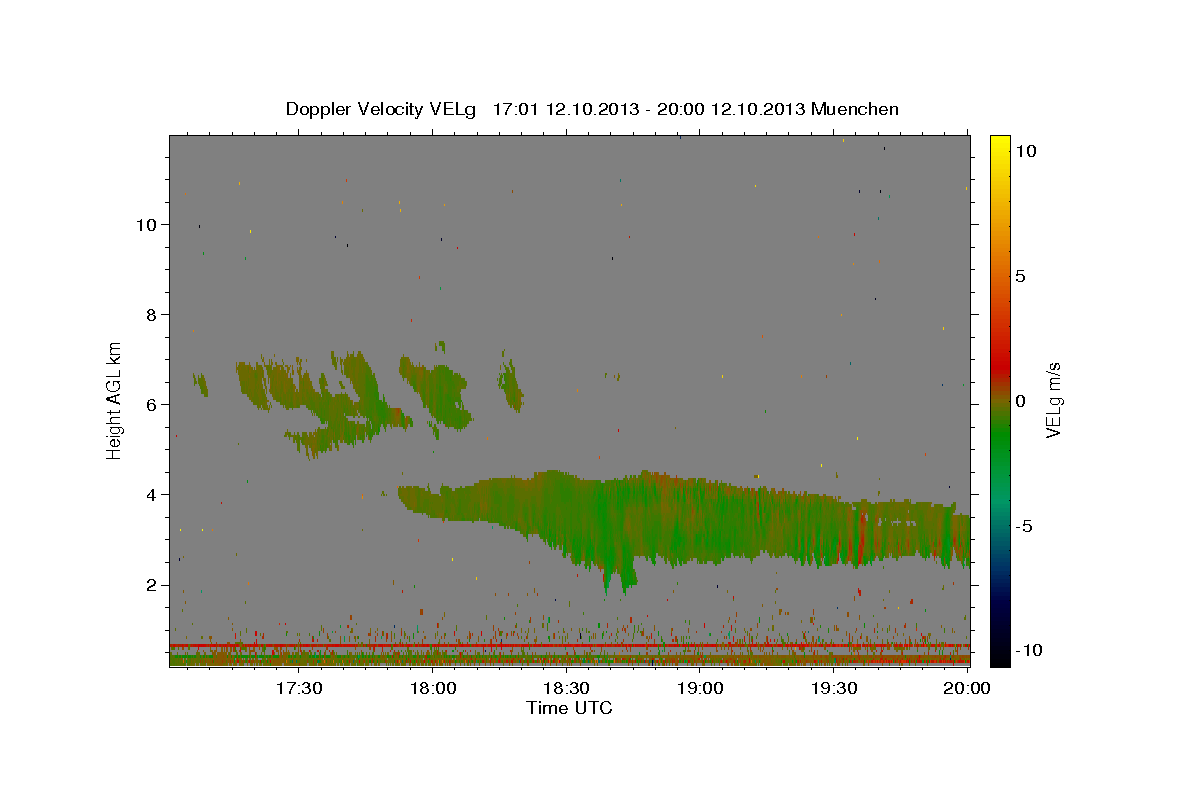1200x800 pixels.
Task: Pick the yellow top of the colorbar
Action: (x=999, y=145)
